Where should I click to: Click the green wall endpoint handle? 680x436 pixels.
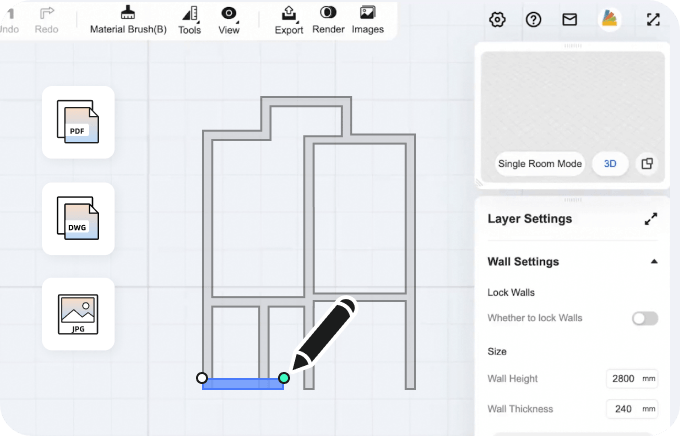click(284, 378)
